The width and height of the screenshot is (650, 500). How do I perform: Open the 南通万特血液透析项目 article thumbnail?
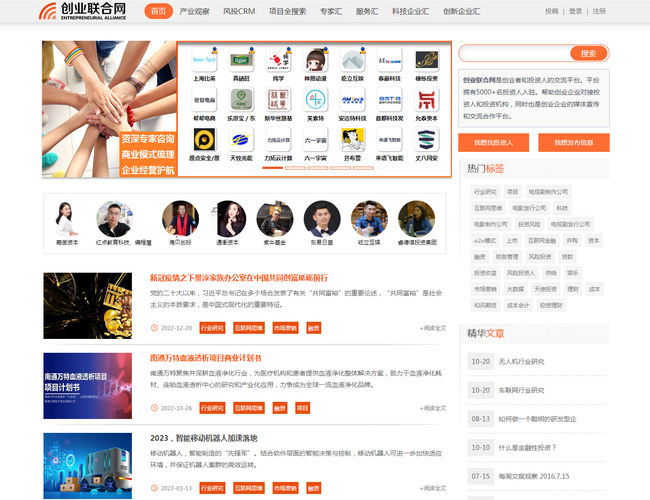pyautogui.click(x=88, y=385)
